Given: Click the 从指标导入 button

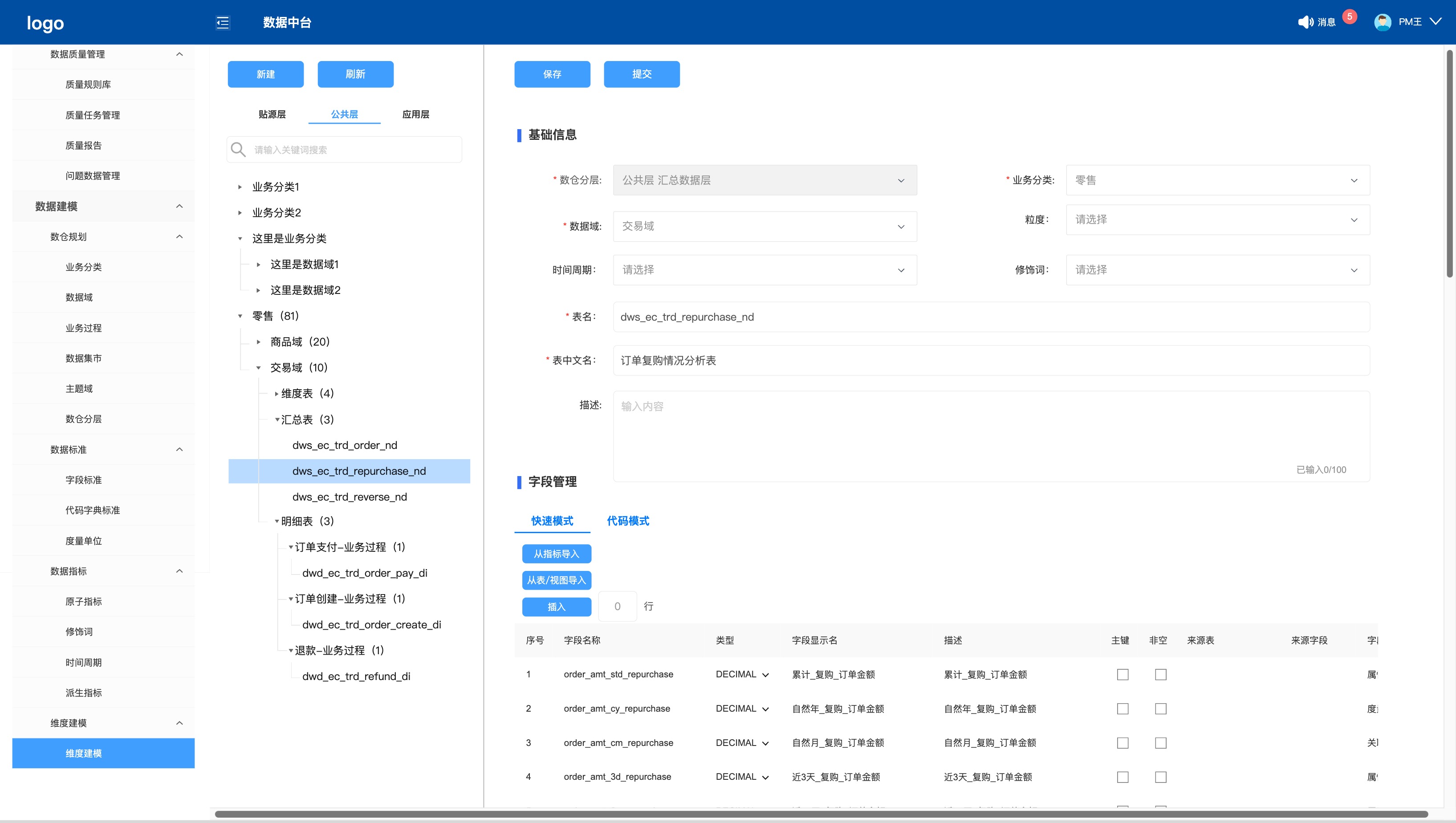Looking at the screenshot, I should click(x=557, y=554).
